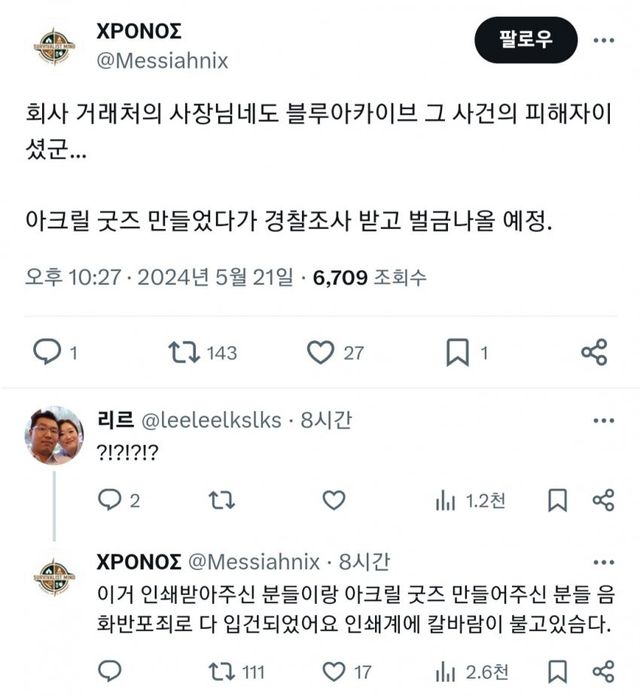Open more options menu next to 팔로우
Screen dimensions: 640x696
click(x=604, y=41)
